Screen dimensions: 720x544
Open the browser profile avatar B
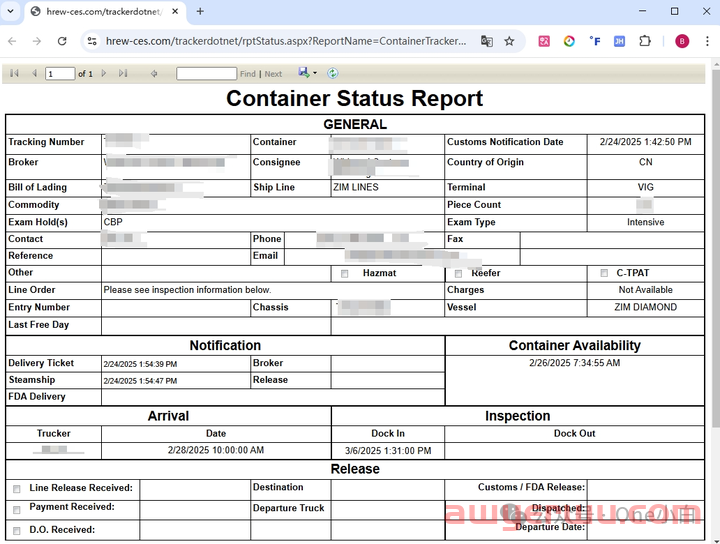682,41
